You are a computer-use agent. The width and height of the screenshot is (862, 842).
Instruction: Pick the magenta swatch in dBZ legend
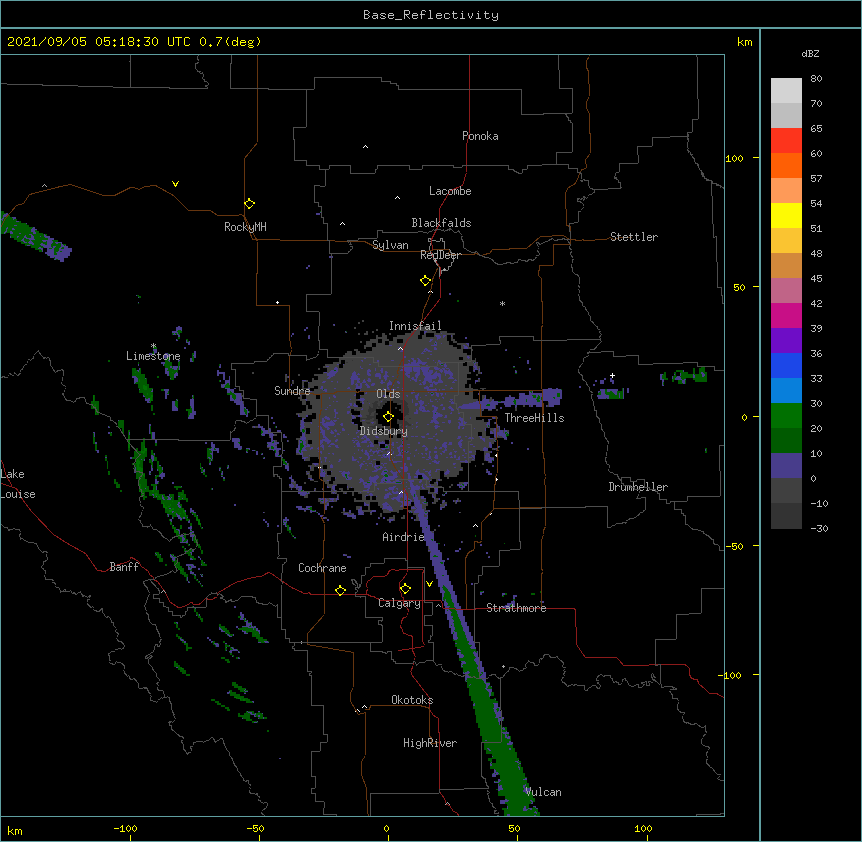786,315
